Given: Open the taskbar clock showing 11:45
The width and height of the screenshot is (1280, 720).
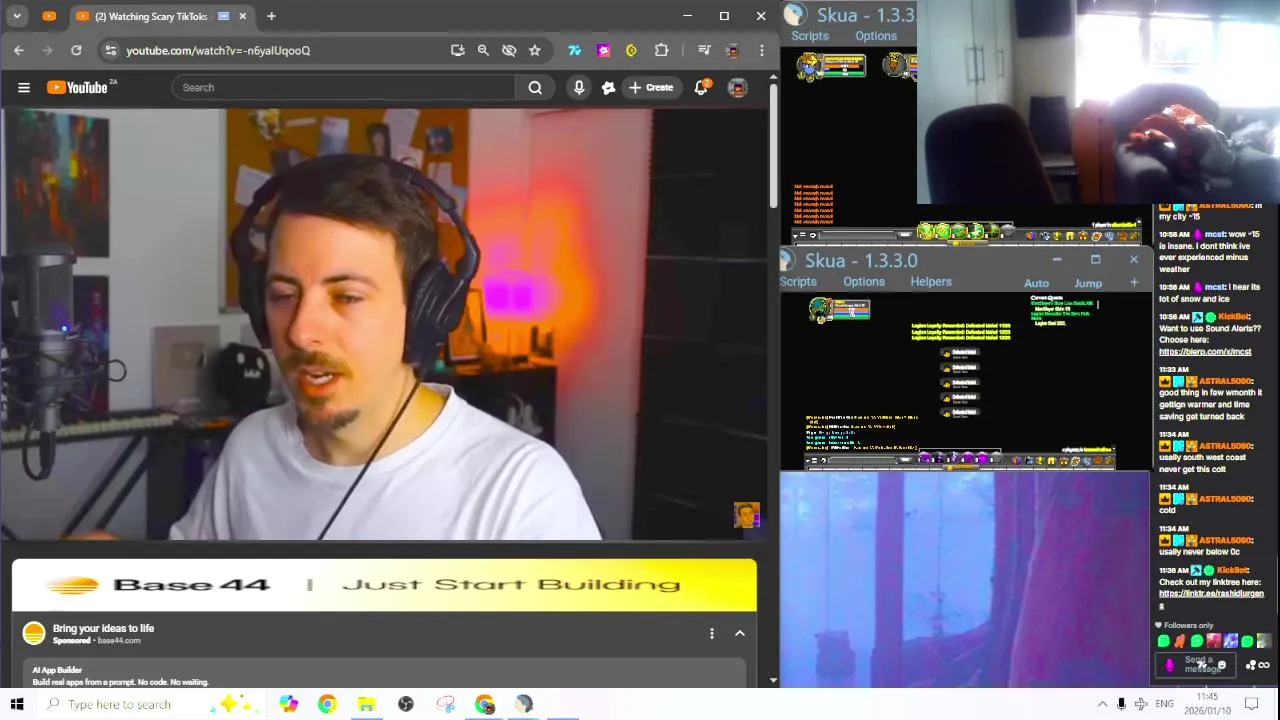Looking at the screenshot, I should tap(1207, 703).
